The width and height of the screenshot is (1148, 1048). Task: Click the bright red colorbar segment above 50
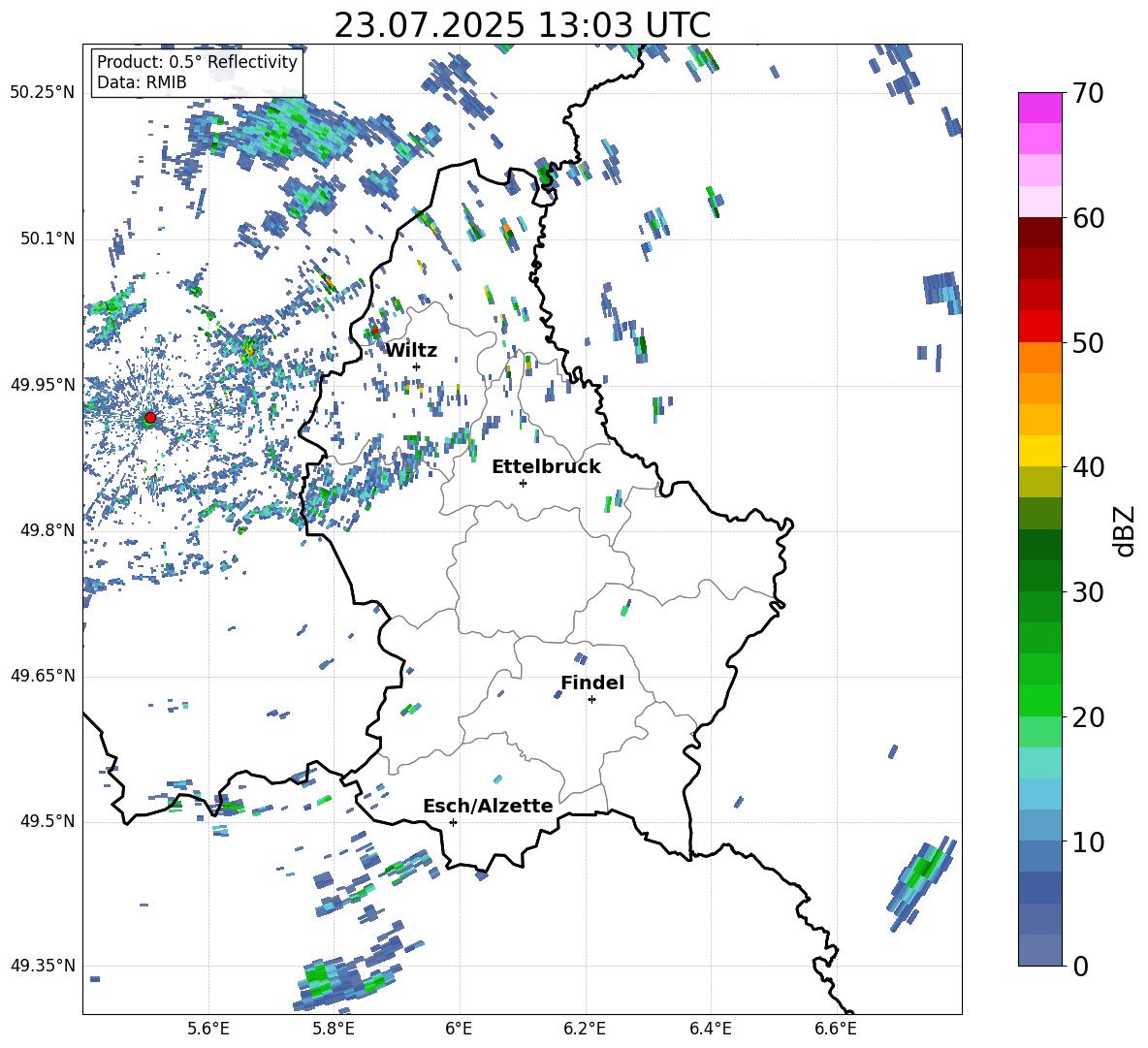pos(1039,326)
